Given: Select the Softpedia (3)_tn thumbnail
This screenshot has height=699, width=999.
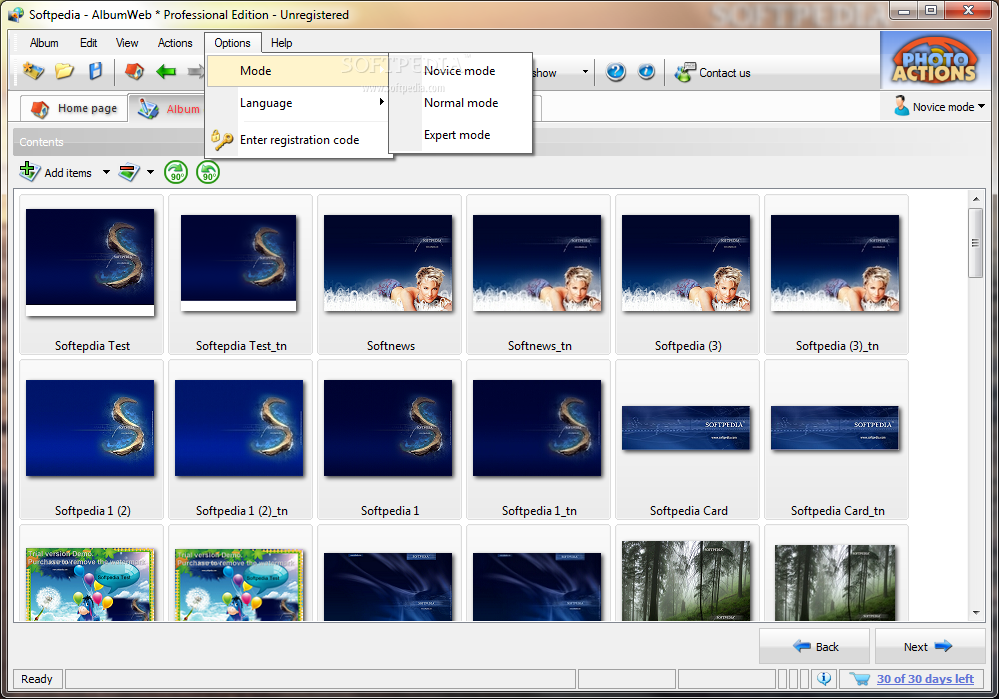Looking at the screenshot, I should tap(837, 275).
